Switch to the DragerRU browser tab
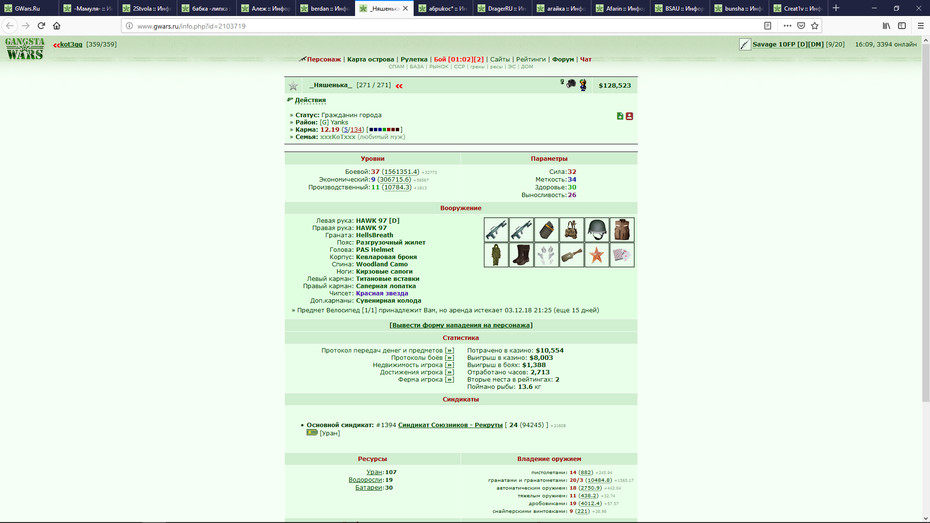This screenshot has width=930, height=523. coord(502,8)
